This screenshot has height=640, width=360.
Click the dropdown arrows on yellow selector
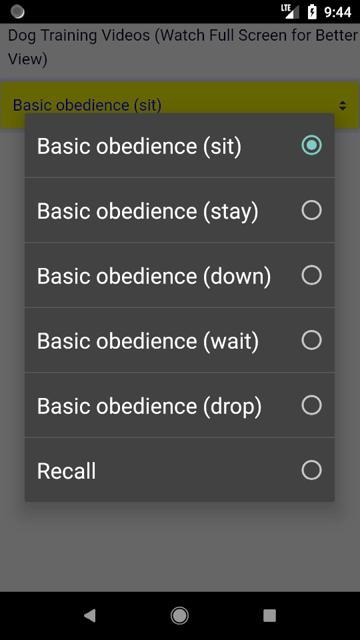click(x=343, y=105)
